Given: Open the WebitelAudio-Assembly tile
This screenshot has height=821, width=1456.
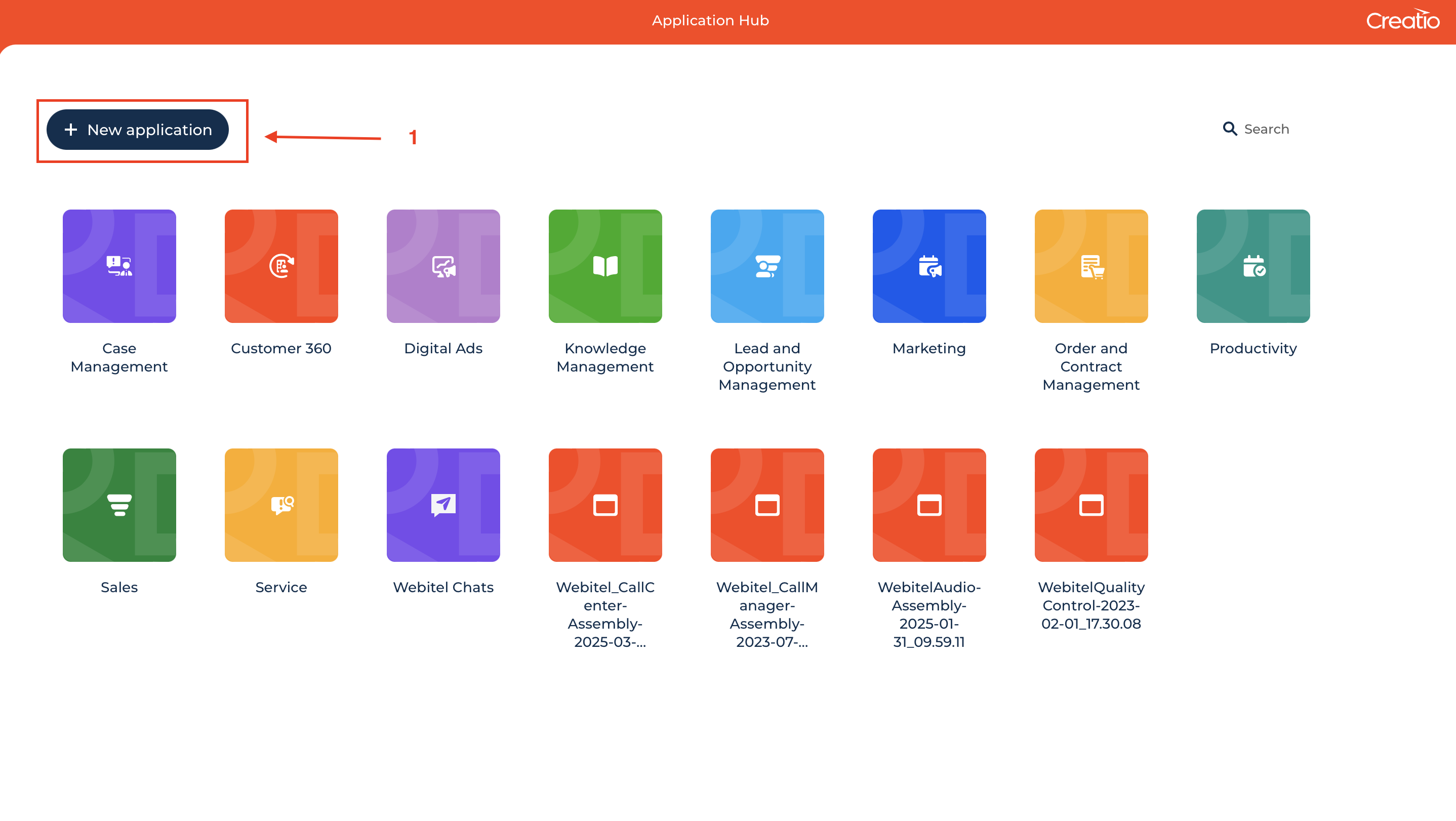Looking at the screenshot, I should (929, 505).
